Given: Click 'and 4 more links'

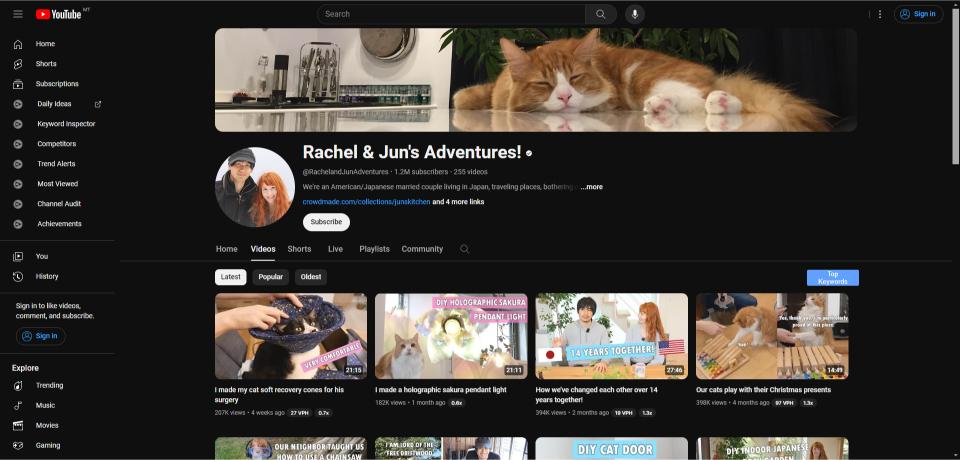Looking at the screenshot, I should click(x=459, y=202).
